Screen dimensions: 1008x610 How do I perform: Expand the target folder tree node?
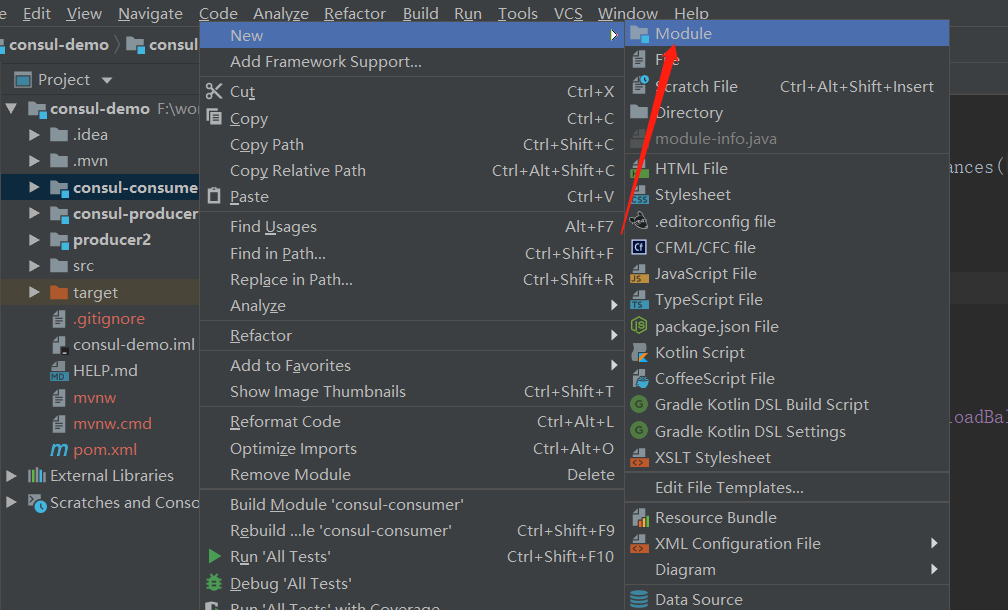pos(35,293)
